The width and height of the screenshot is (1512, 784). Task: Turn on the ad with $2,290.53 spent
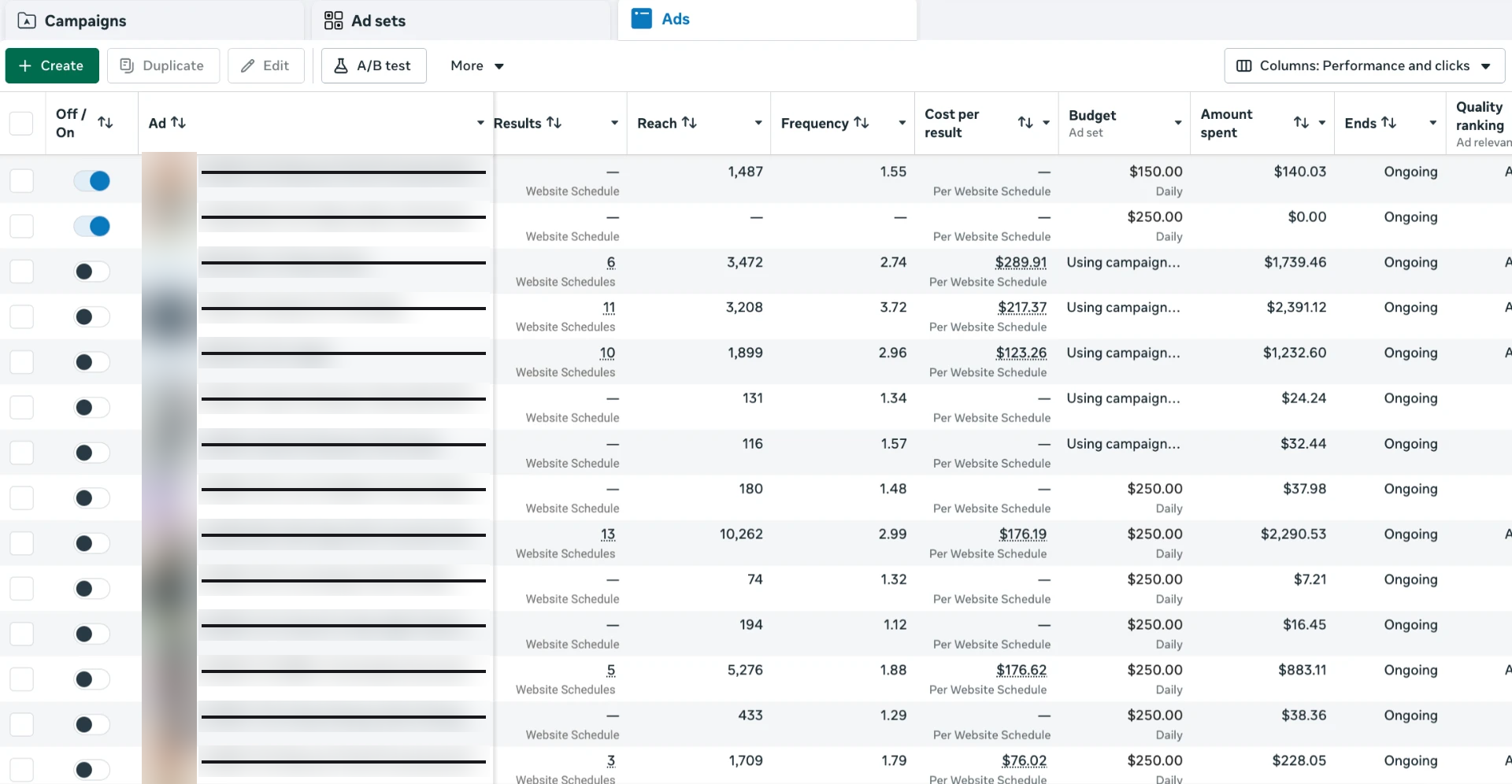[x=92, y=543]
